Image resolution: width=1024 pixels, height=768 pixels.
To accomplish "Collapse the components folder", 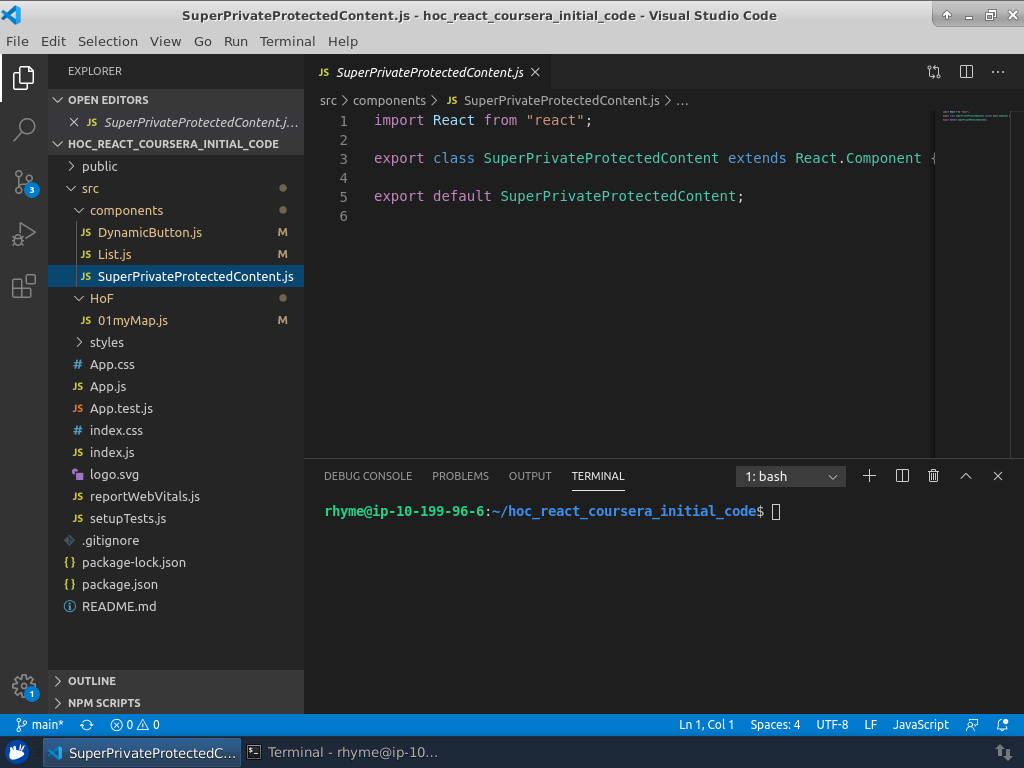I will 126,210.
